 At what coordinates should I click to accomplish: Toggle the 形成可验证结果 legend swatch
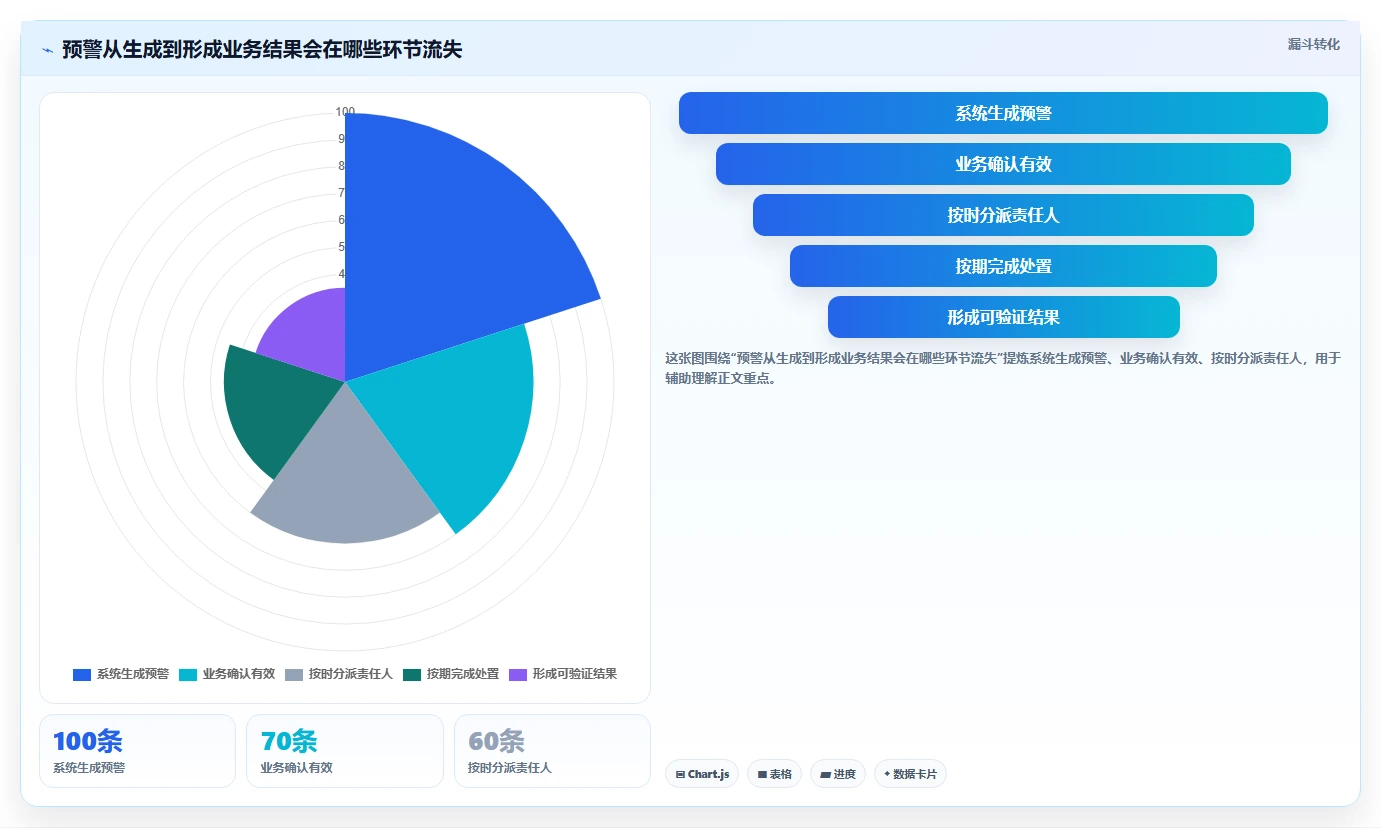(518, 674)
